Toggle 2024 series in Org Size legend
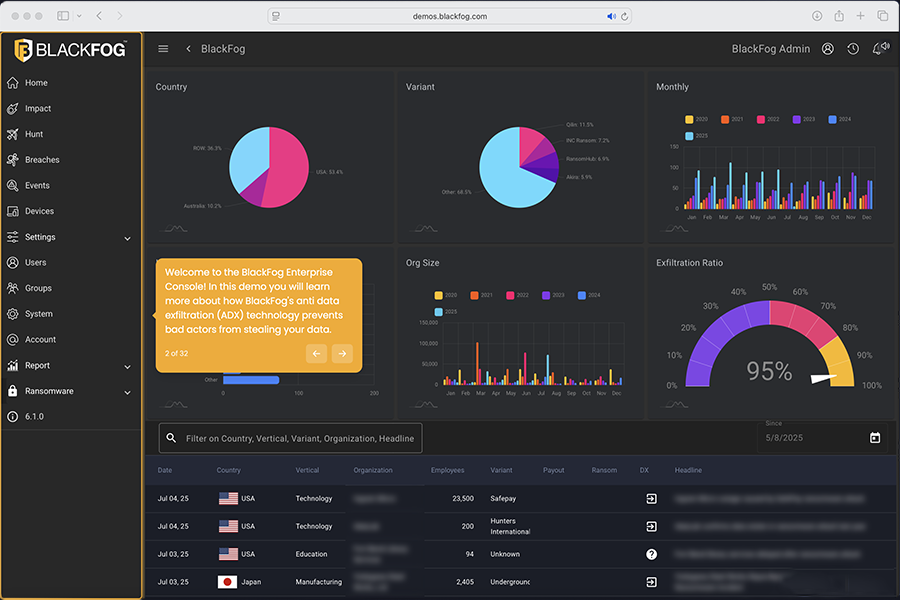Screen dimensions: 900x600 pyautogui.click(x=589, y=295)
